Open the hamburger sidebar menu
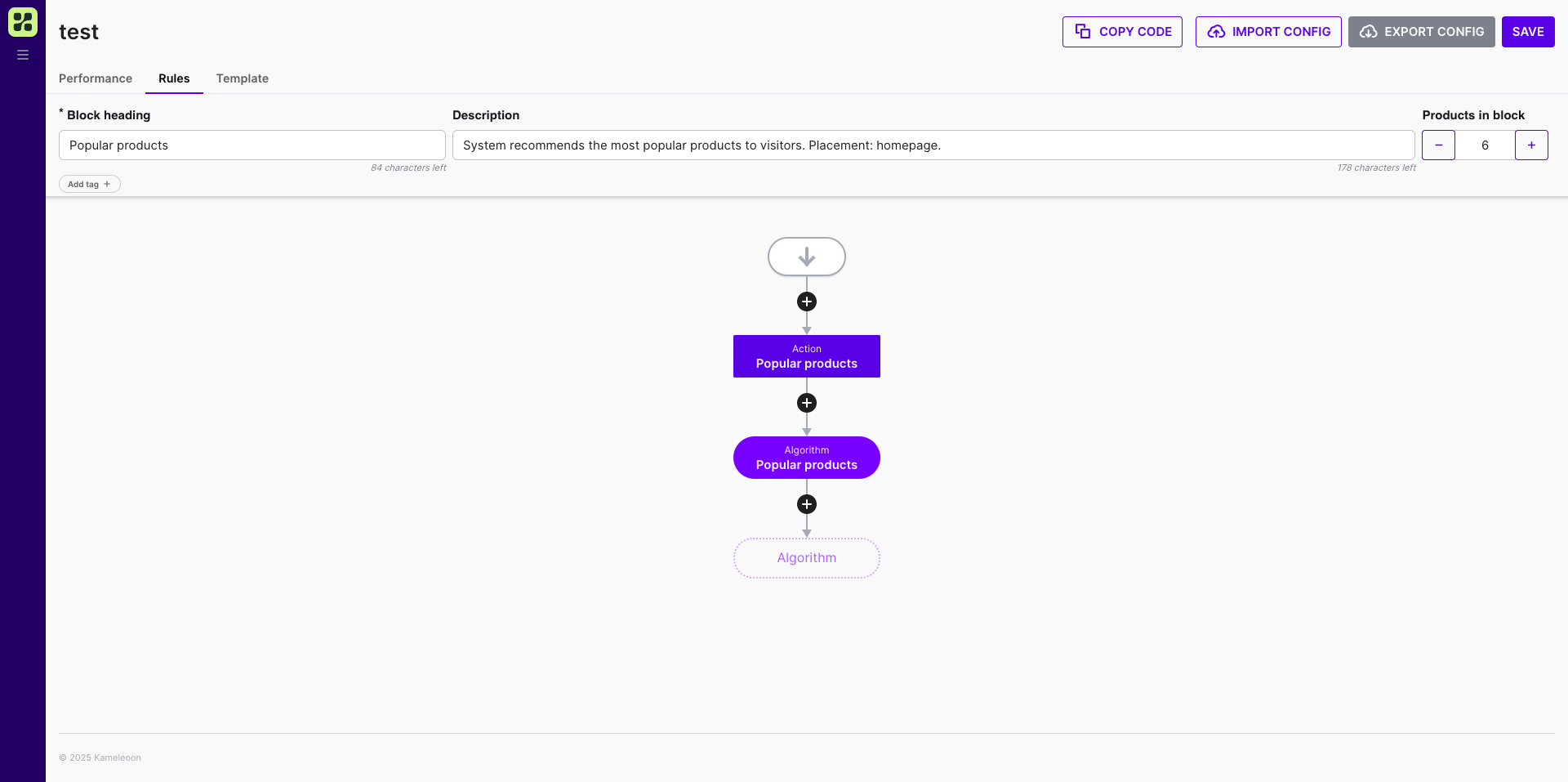Screen dimensions: 1568x782 [23, 55]
